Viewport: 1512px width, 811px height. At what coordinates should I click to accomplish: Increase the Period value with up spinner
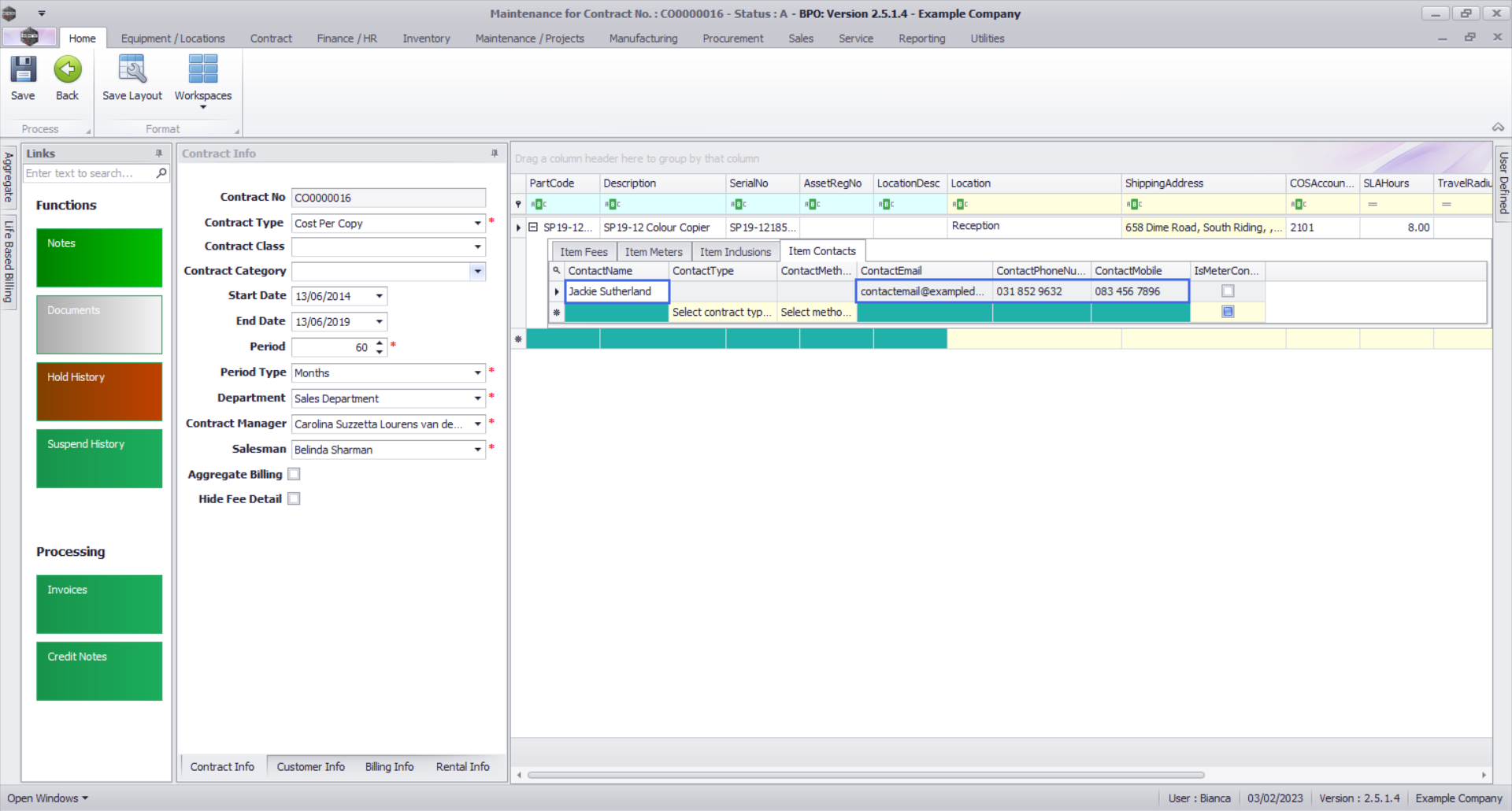[380, 343]
